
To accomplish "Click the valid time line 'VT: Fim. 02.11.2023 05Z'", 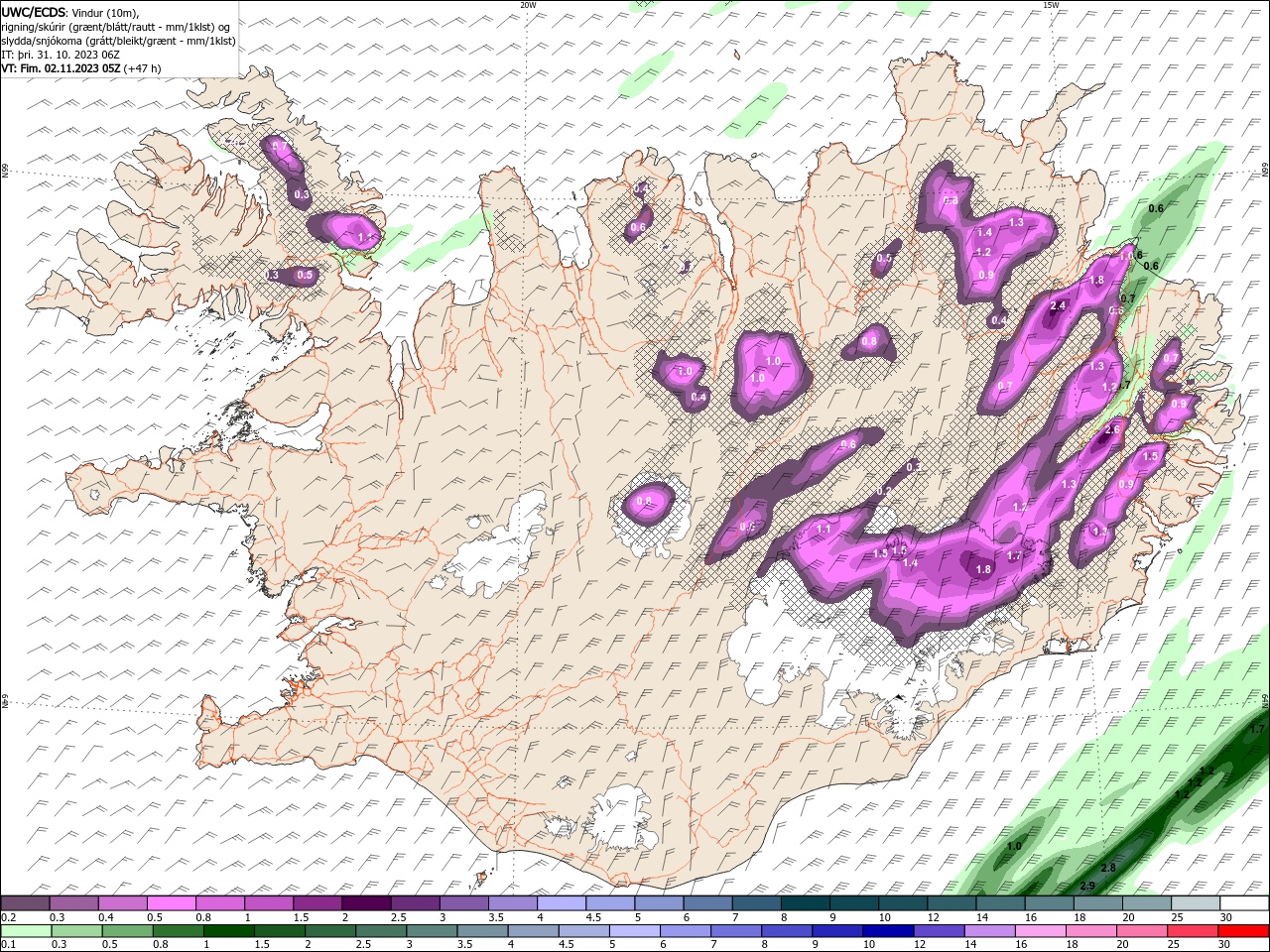I will (x=62, y=68).
